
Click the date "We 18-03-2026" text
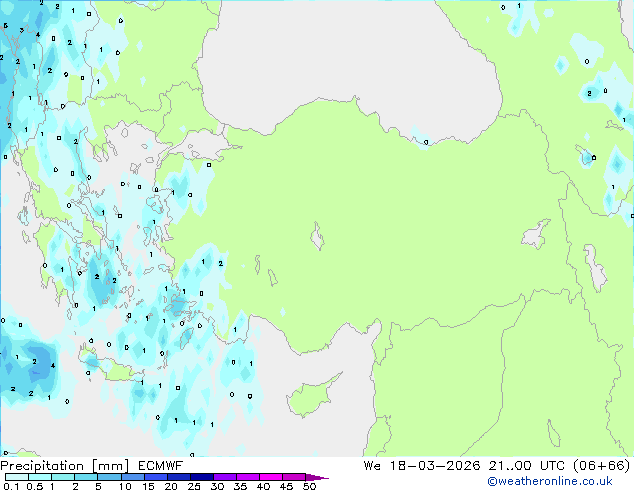pyautogui.click(x=422, y=466)
